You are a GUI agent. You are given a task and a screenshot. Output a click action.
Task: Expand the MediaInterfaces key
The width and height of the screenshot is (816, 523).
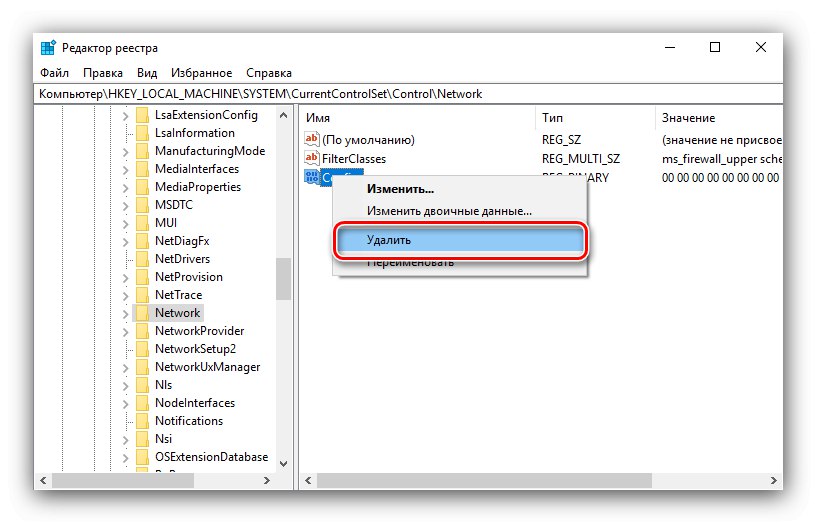coord(125,170)
